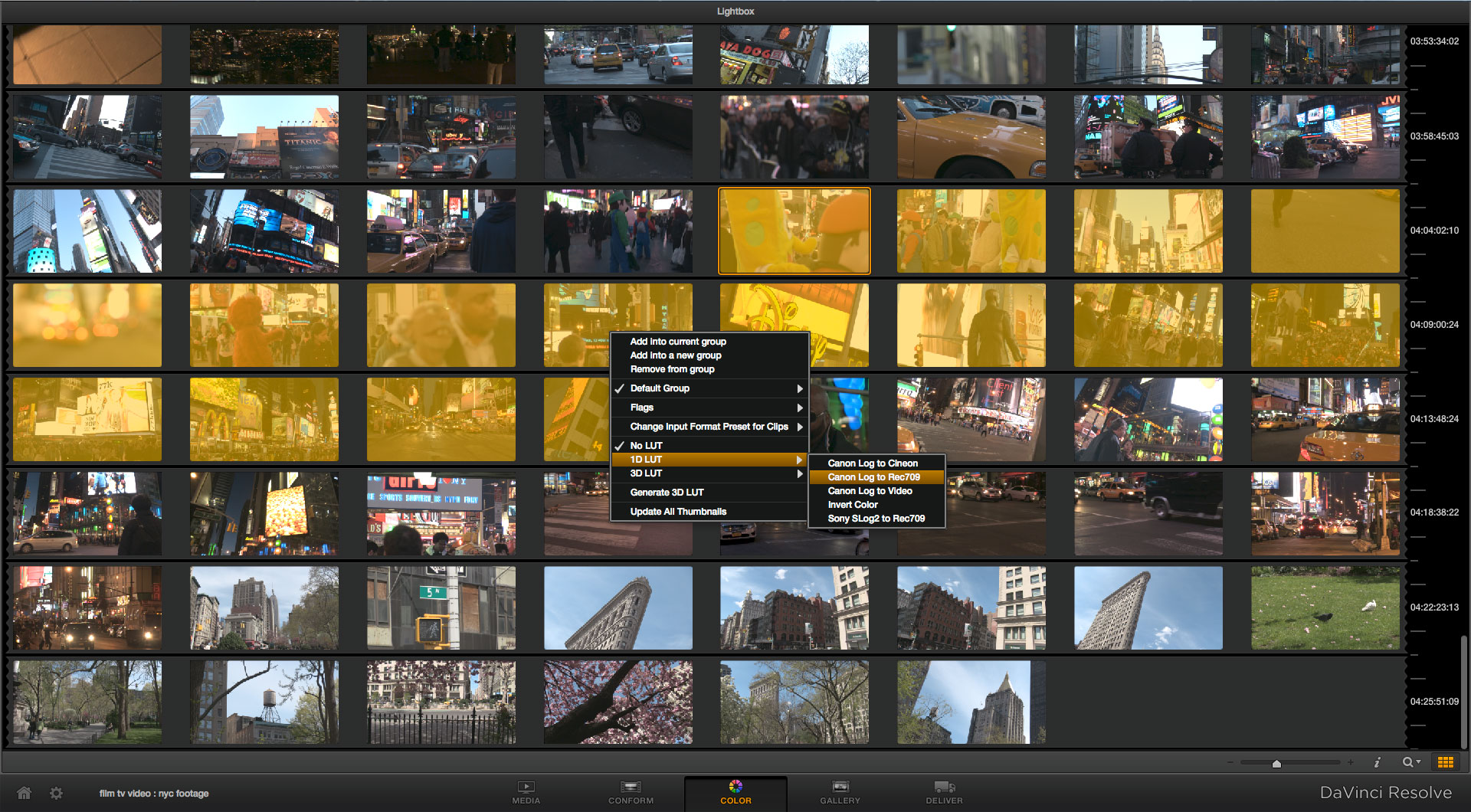
Task: Select Sony SLog2 to Rec709 LUT
Action: click(x=876, y=519)
